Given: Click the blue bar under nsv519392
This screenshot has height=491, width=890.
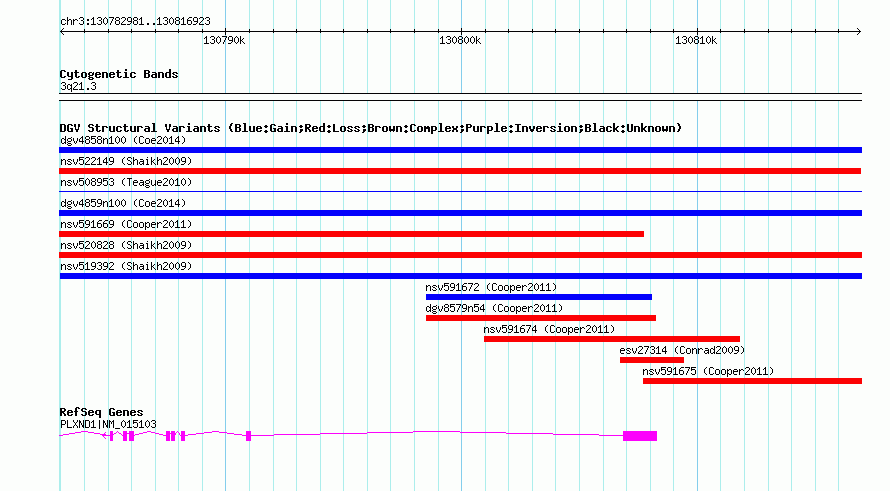Looking at the screenshot, I should [460, 276].
